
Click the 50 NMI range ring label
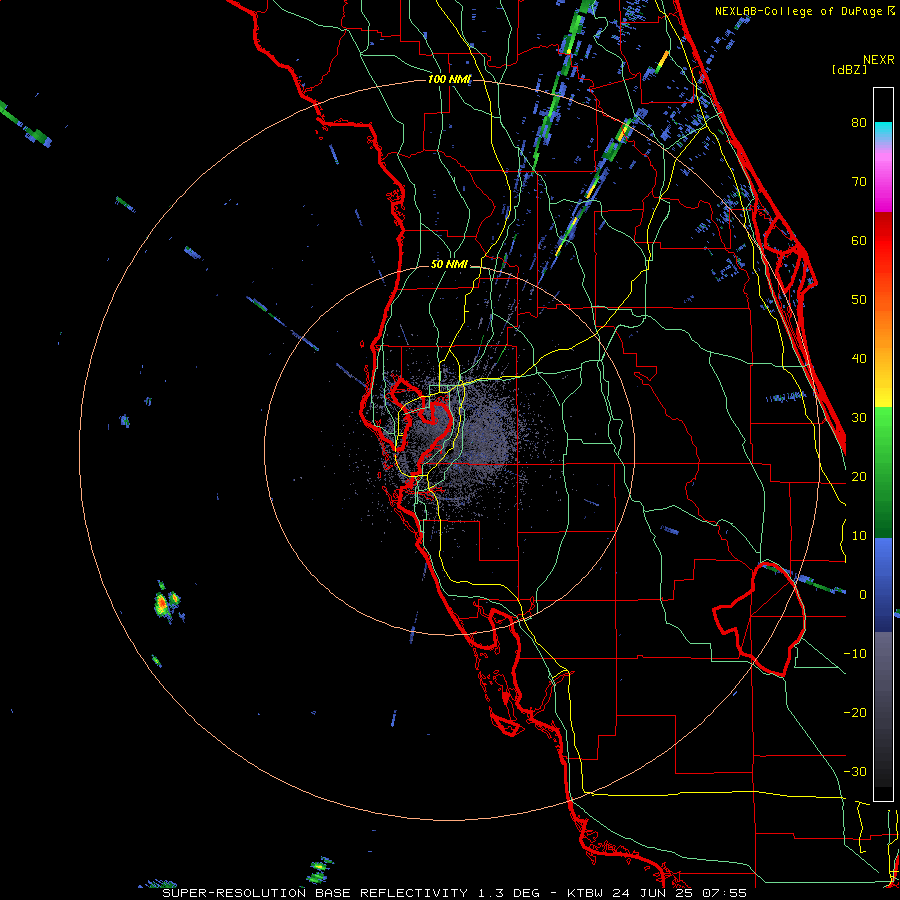click(449, 265)
